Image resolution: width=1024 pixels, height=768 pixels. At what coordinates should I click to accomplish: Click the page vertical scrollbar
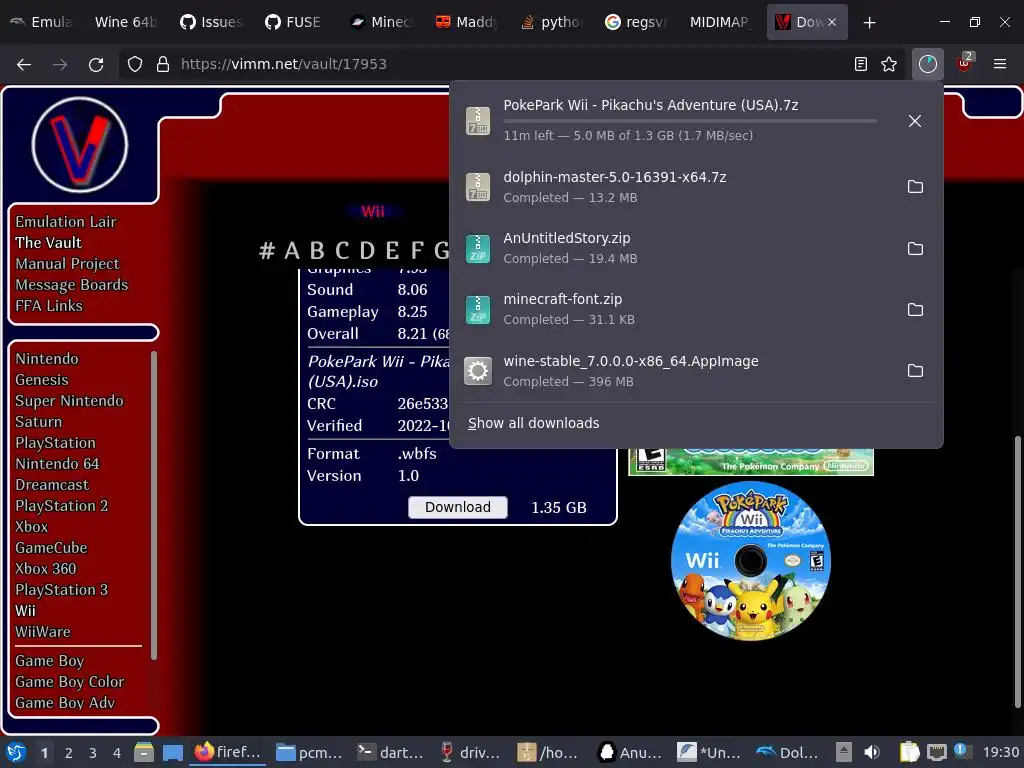click(x=1017, y=571)
